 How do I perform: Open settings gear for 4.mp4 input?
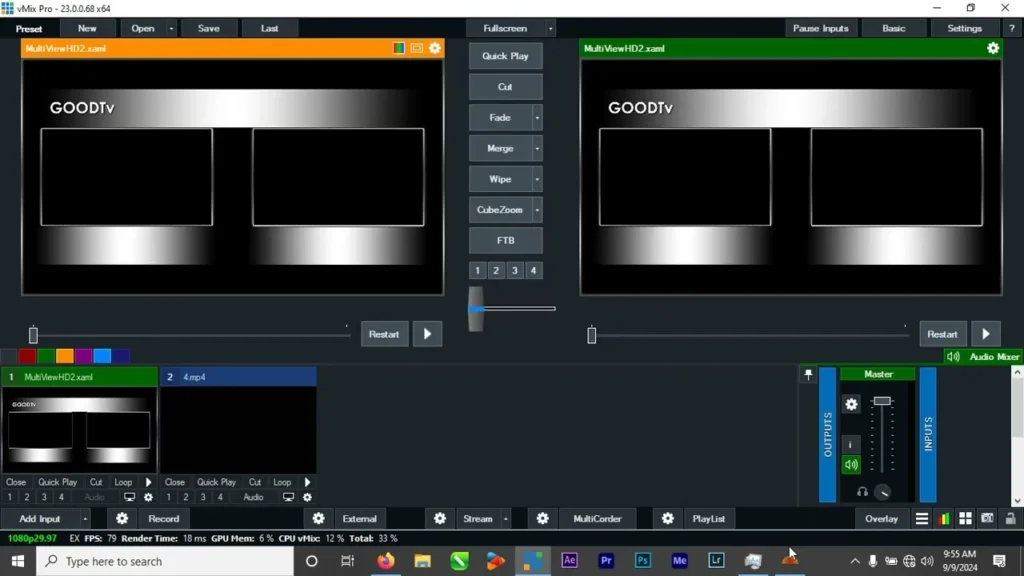[307, 497]
